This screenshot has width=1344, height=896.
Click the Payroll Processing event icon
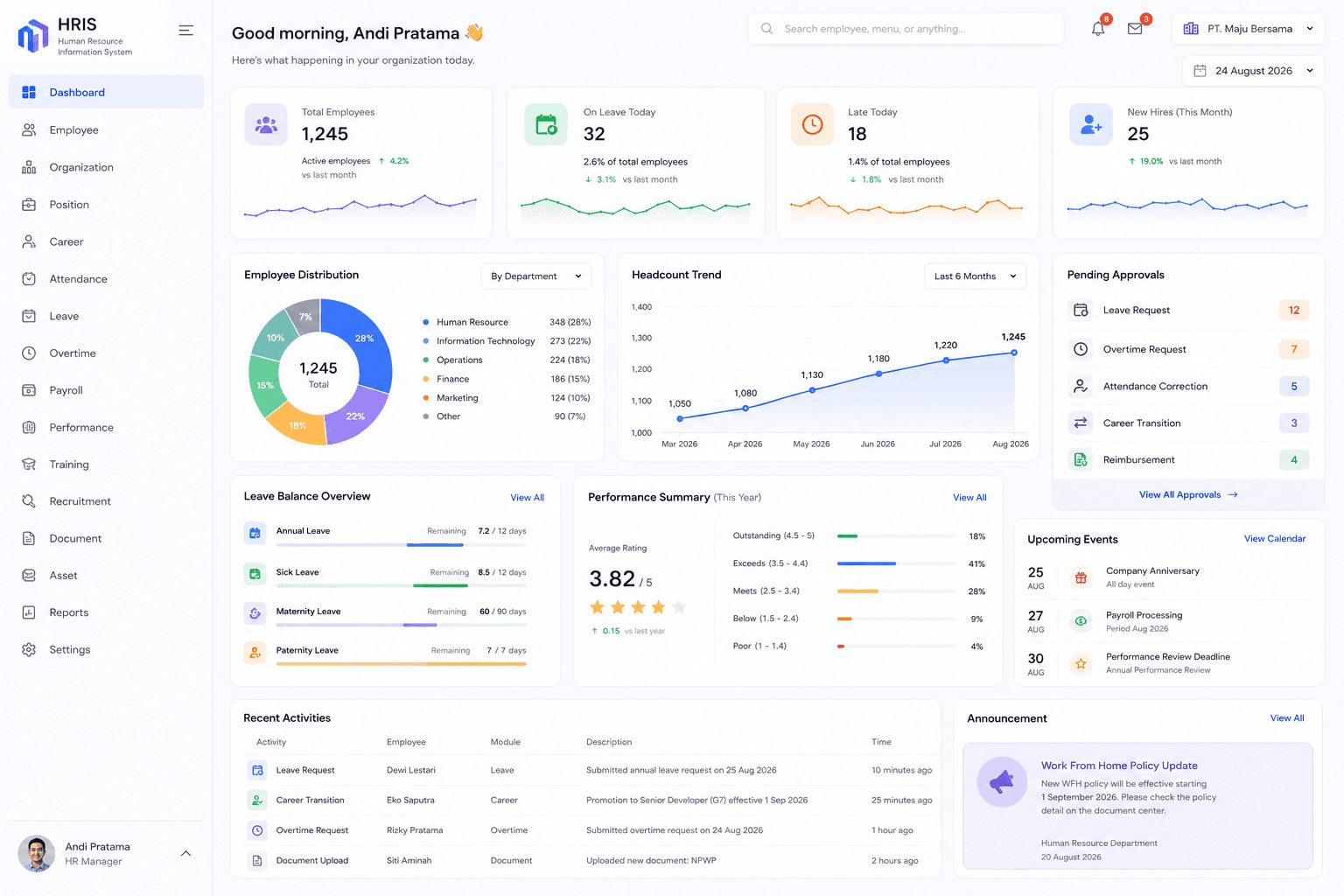point(1081,621)
